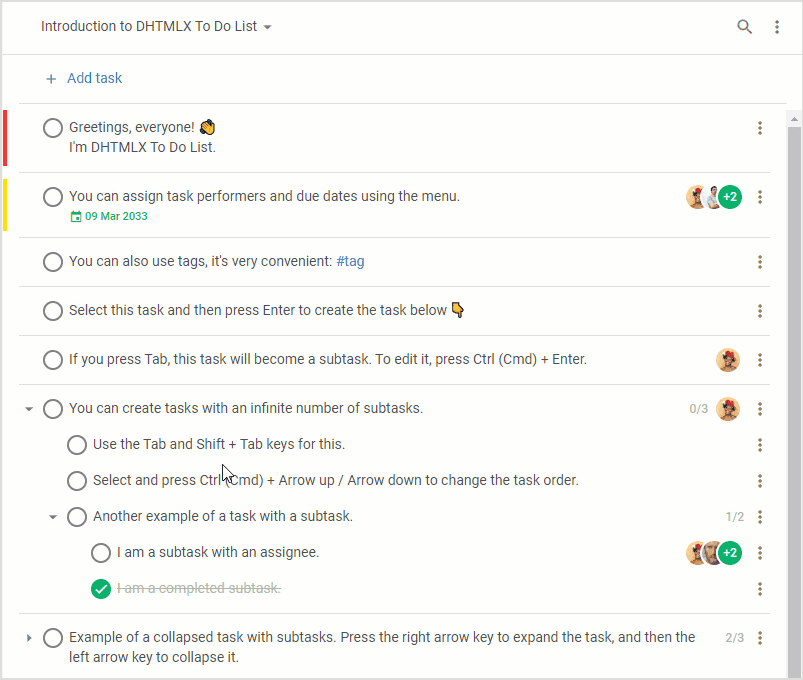Check off the Greetings, everyone! task
This screenshot has height=680, width=803.
[x=52, y=128]
